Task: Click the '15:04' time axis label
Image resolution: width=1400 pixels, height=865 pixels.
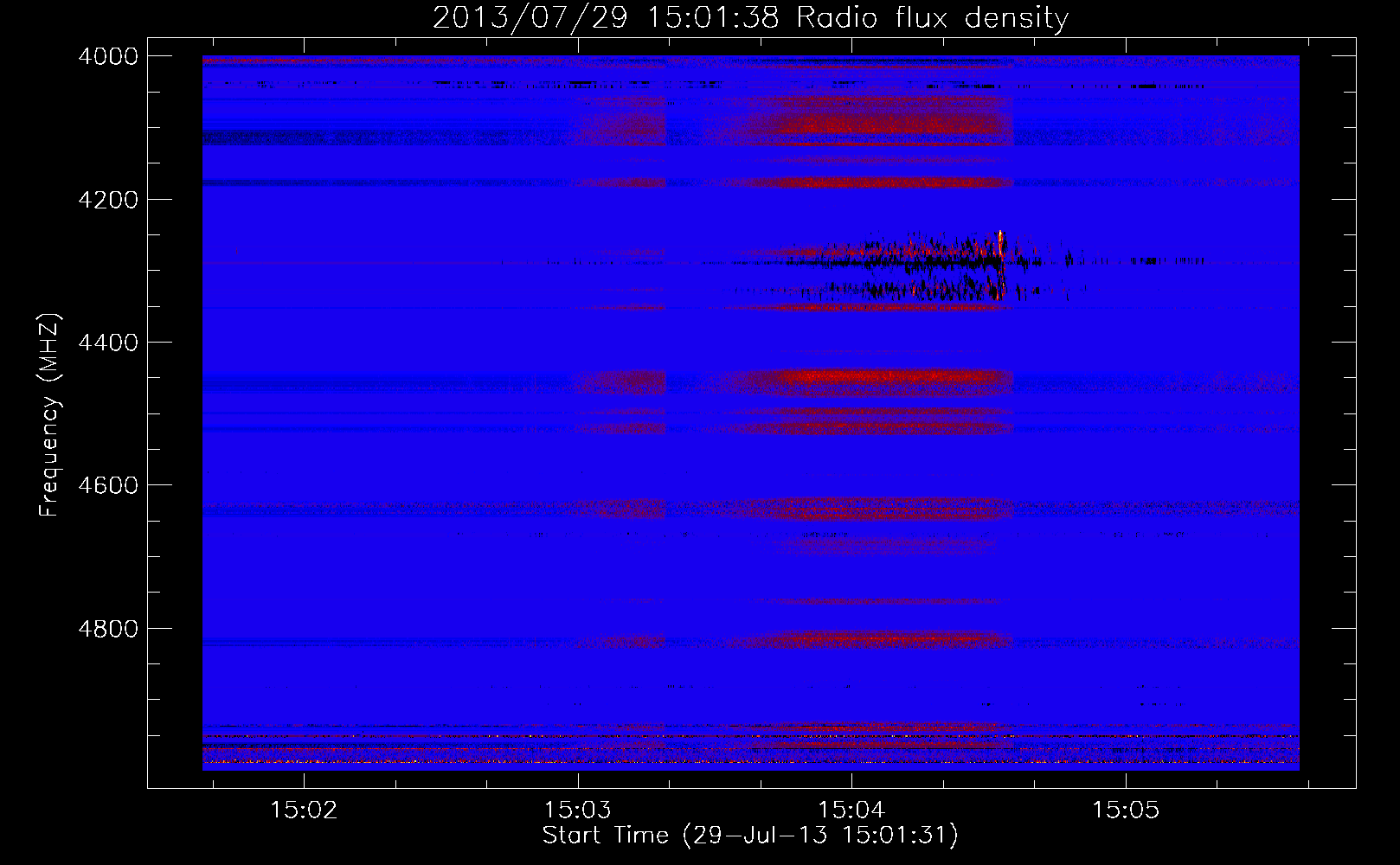Action: tap(851, 810)
